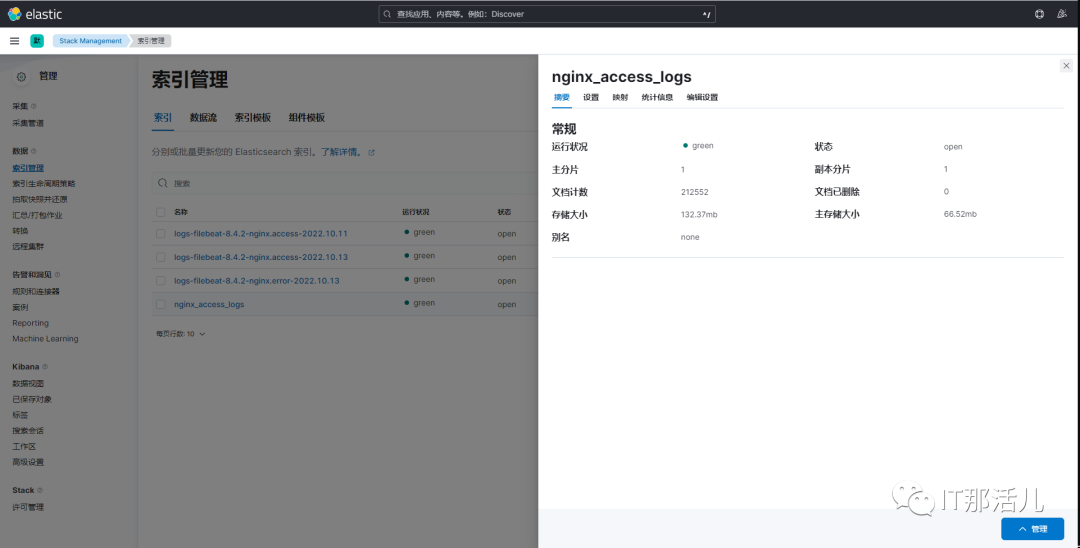The width and height of the screenshot is (1080, 548).
Task: Open the hamburger navigation menu
Action: tap(14, 41)
